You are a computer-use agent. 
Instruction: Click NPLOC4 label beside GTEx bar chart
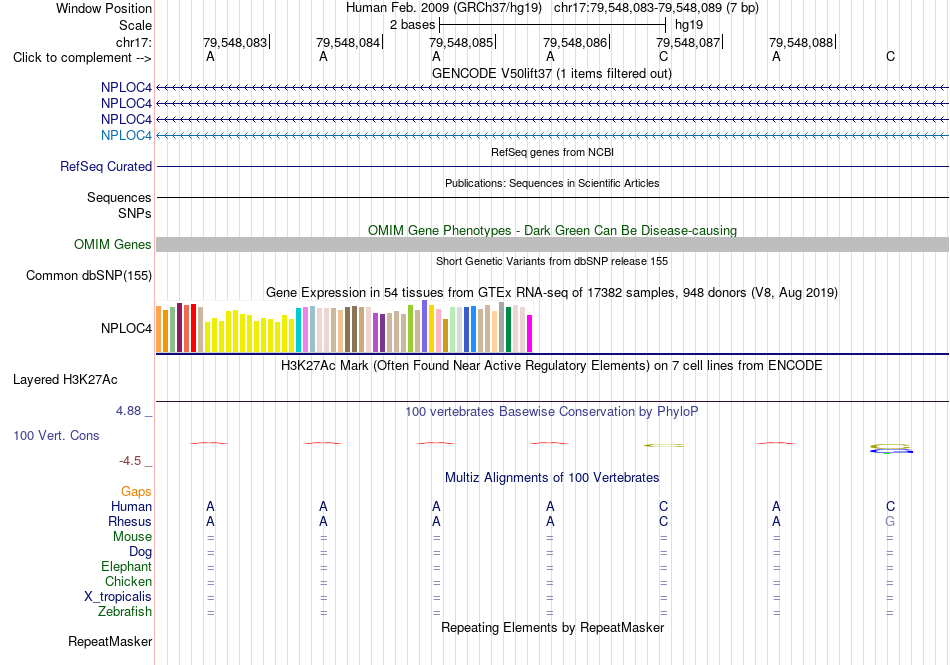(126, 328)
